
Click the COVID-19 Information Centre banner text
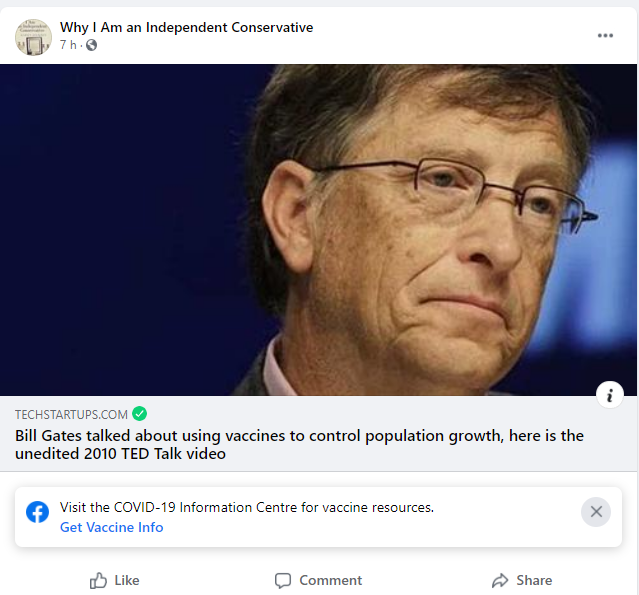247,507
